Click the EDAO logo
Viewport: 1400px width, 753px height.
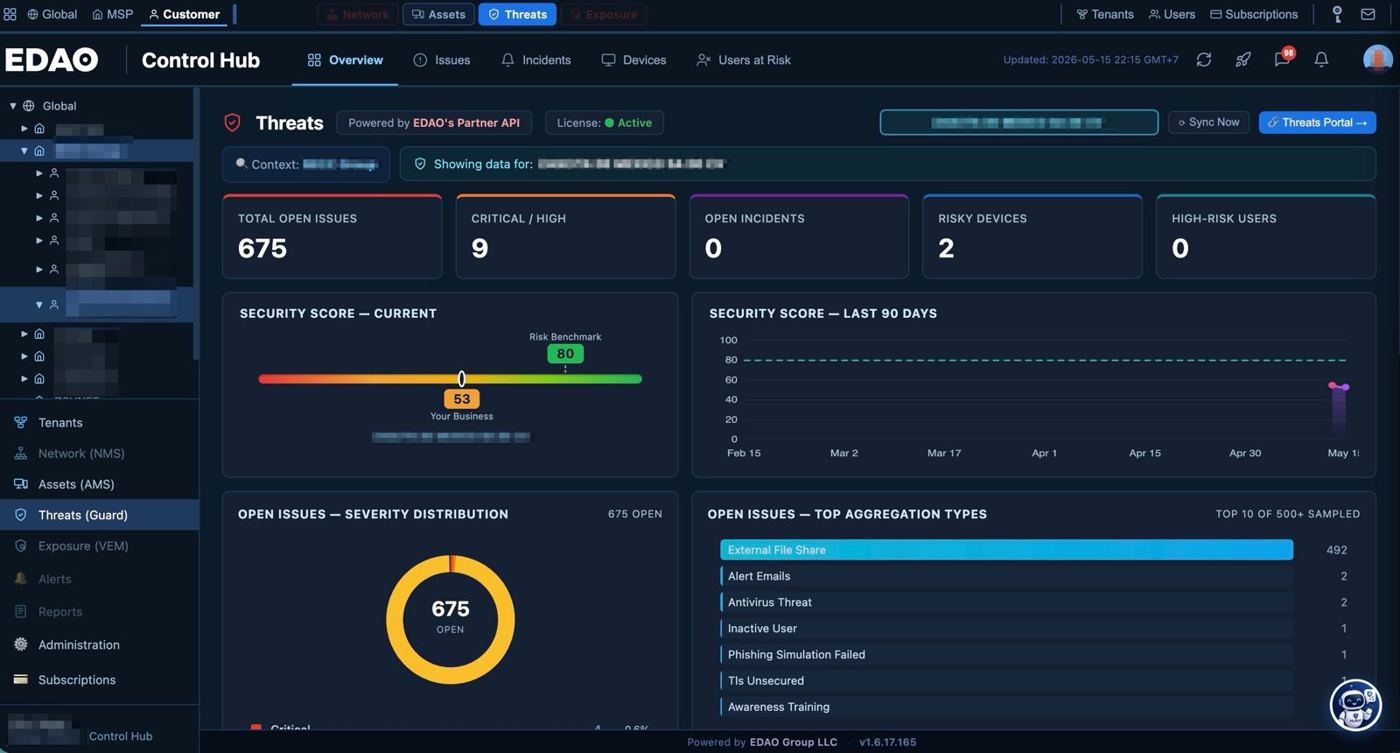point(51,60)
